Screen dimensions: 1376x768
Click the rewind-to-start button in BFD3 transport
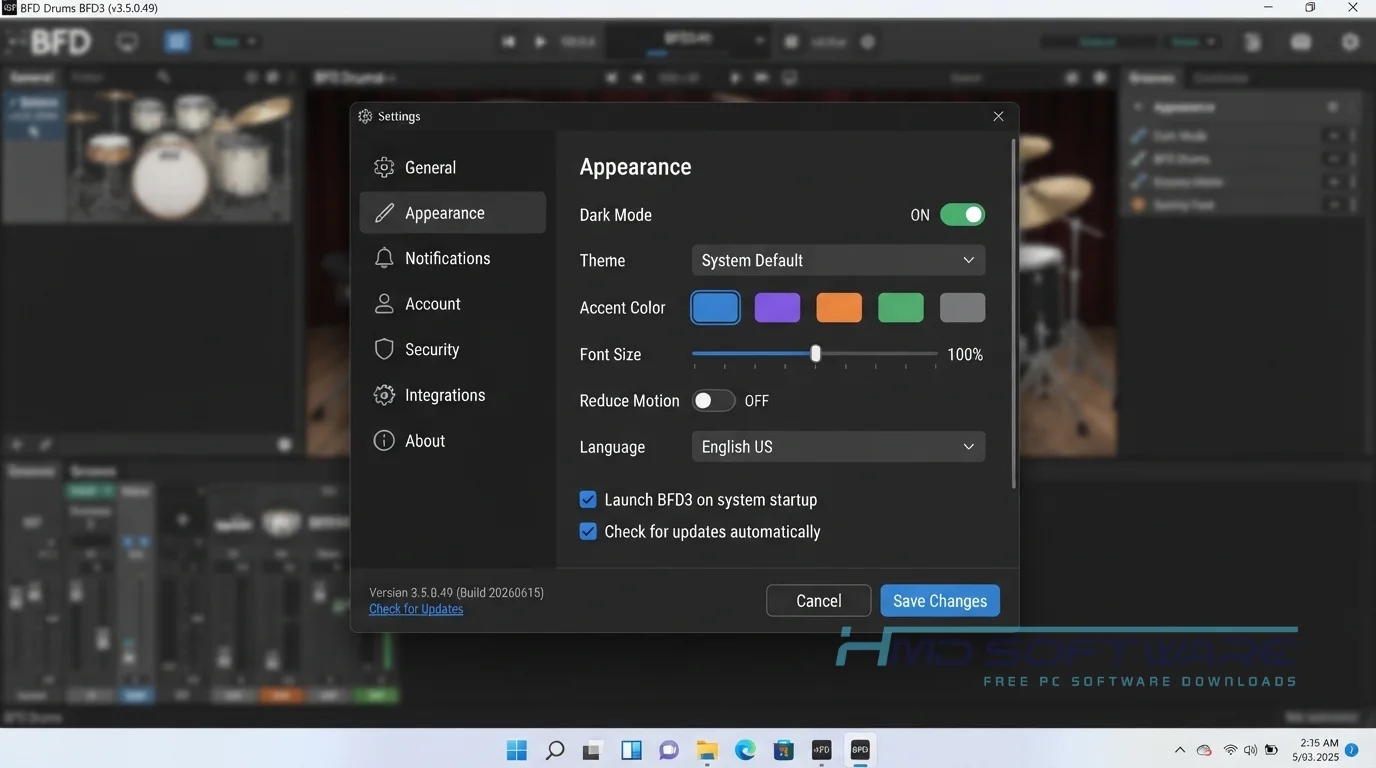pyautogui.click(x=509, y=42)
